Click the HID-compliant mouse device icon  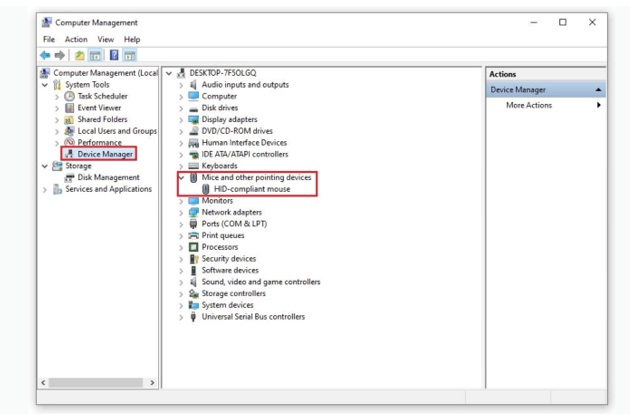click(206, 189)
